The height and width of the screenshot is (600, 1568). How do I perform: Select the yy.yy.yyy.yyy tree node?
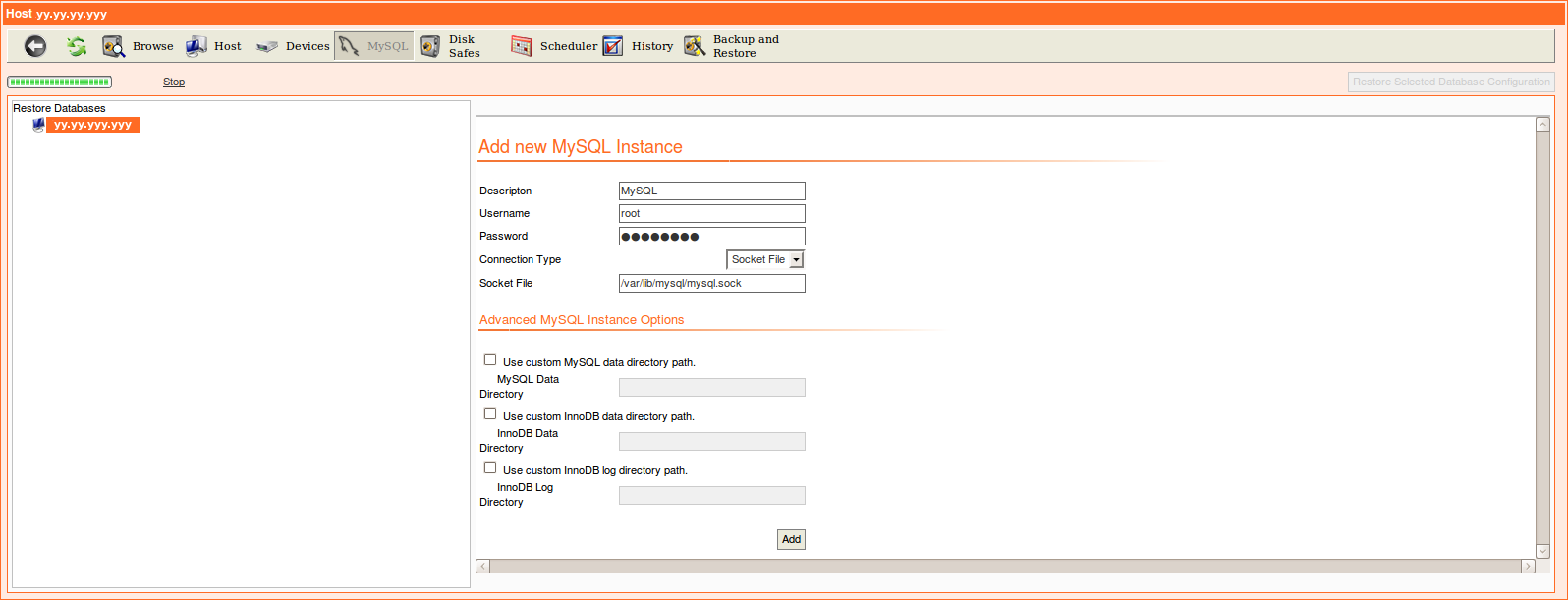click(x=93, y=125)
